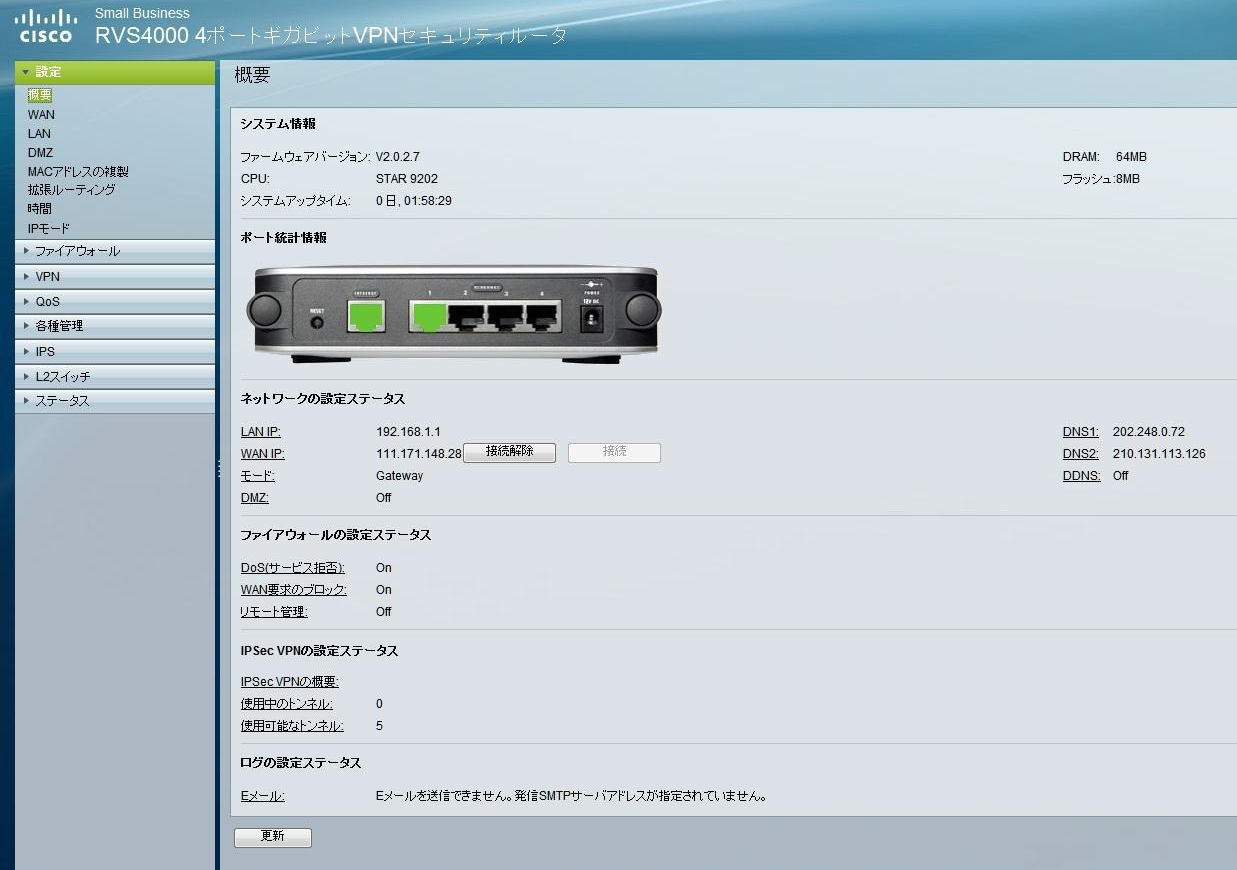This screenshot has height=870, width=1237.
Task: Open the 使用中のトンネル: link
Action: (287, 704)
